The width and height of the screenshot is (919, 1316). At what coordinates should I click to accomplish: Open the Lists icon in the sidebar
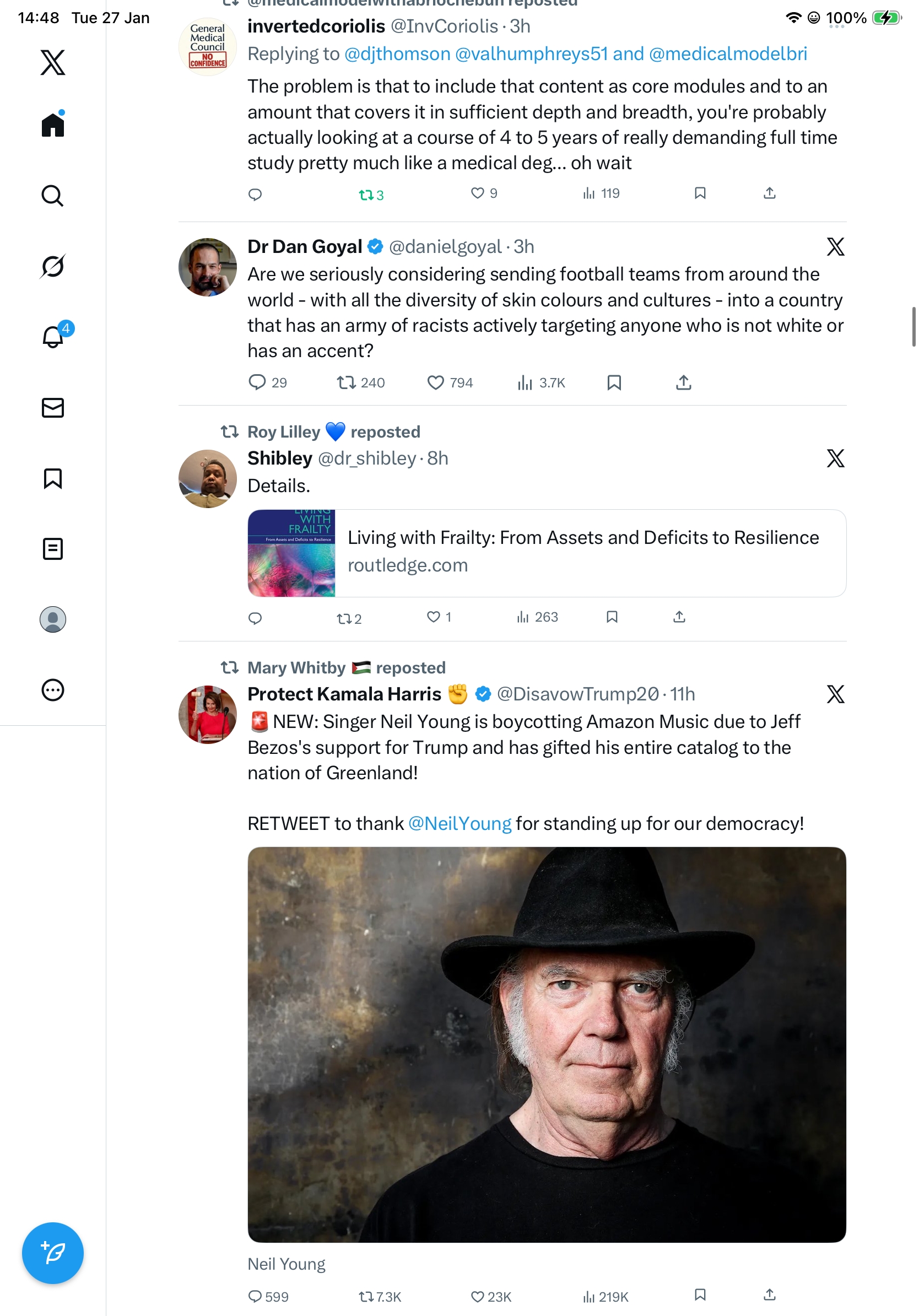(53, 548)
